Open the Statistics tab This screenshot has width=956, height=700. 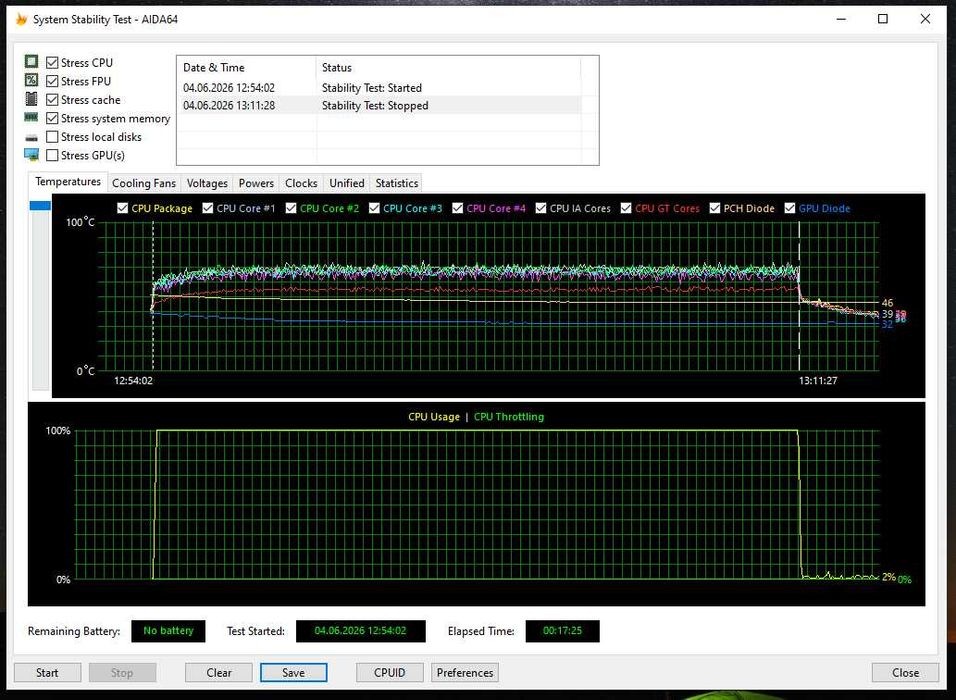coord(397,183)
